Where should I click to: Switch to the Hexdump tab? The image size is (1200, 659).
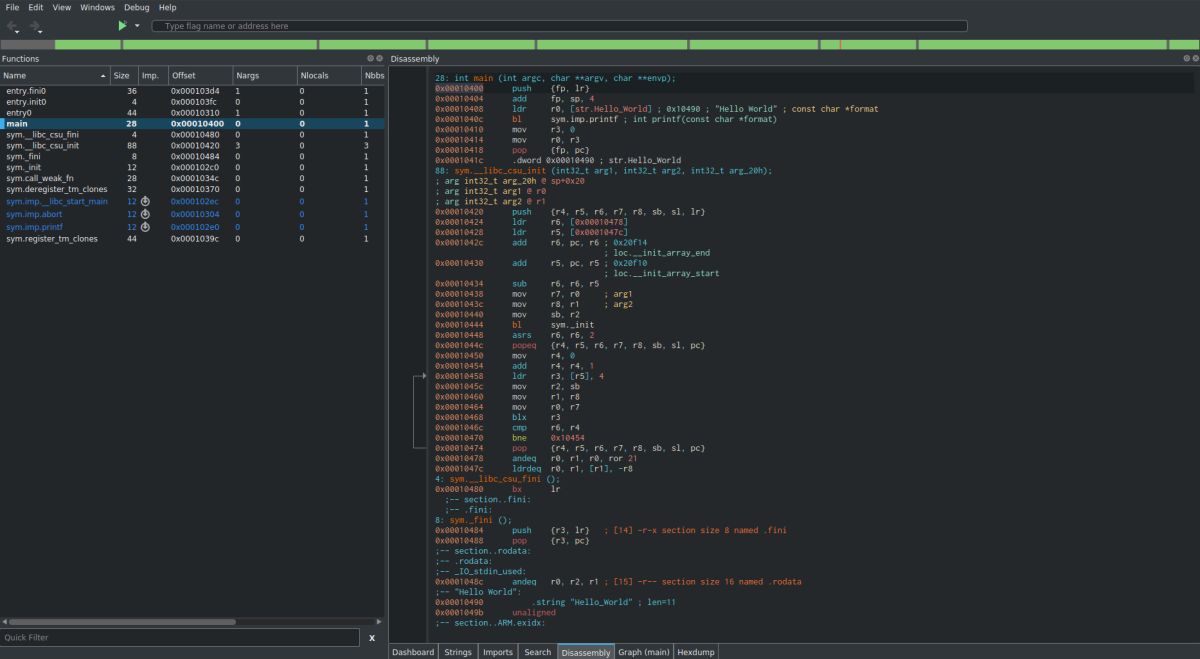coord(697,652)
